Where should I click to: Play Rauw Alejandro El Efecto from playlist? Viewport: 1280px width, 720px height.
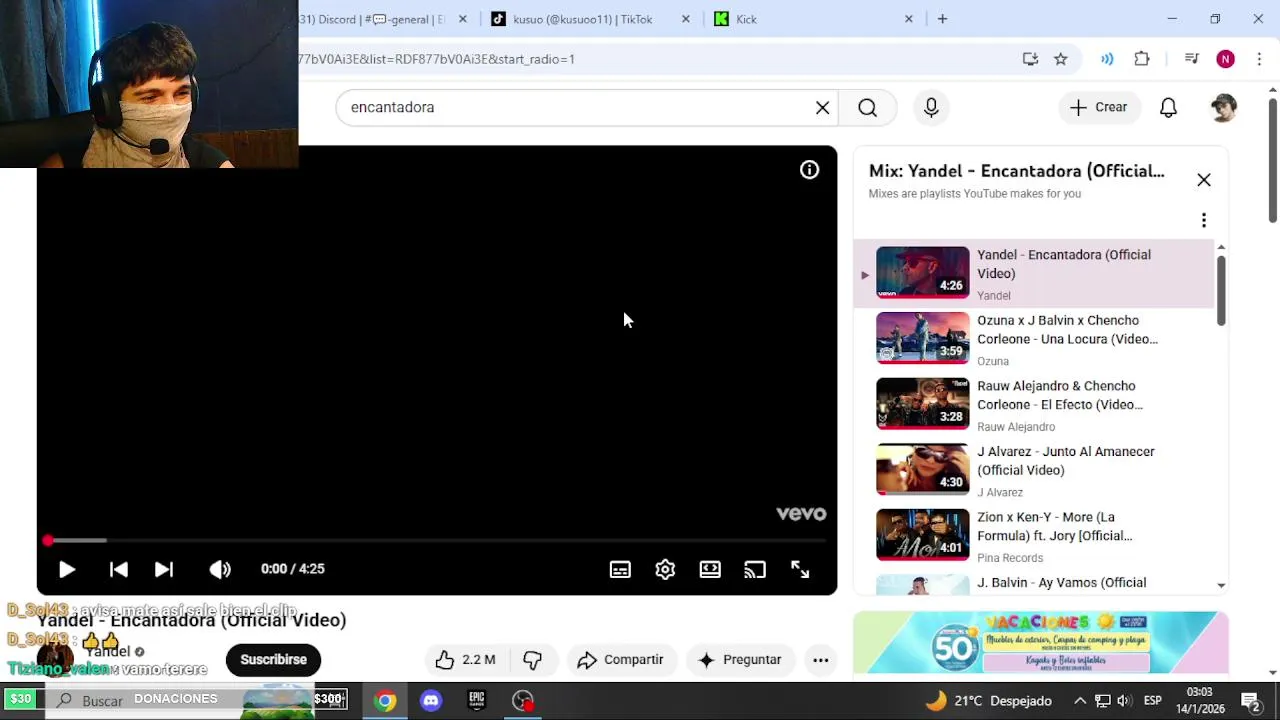coord(1035,405)
